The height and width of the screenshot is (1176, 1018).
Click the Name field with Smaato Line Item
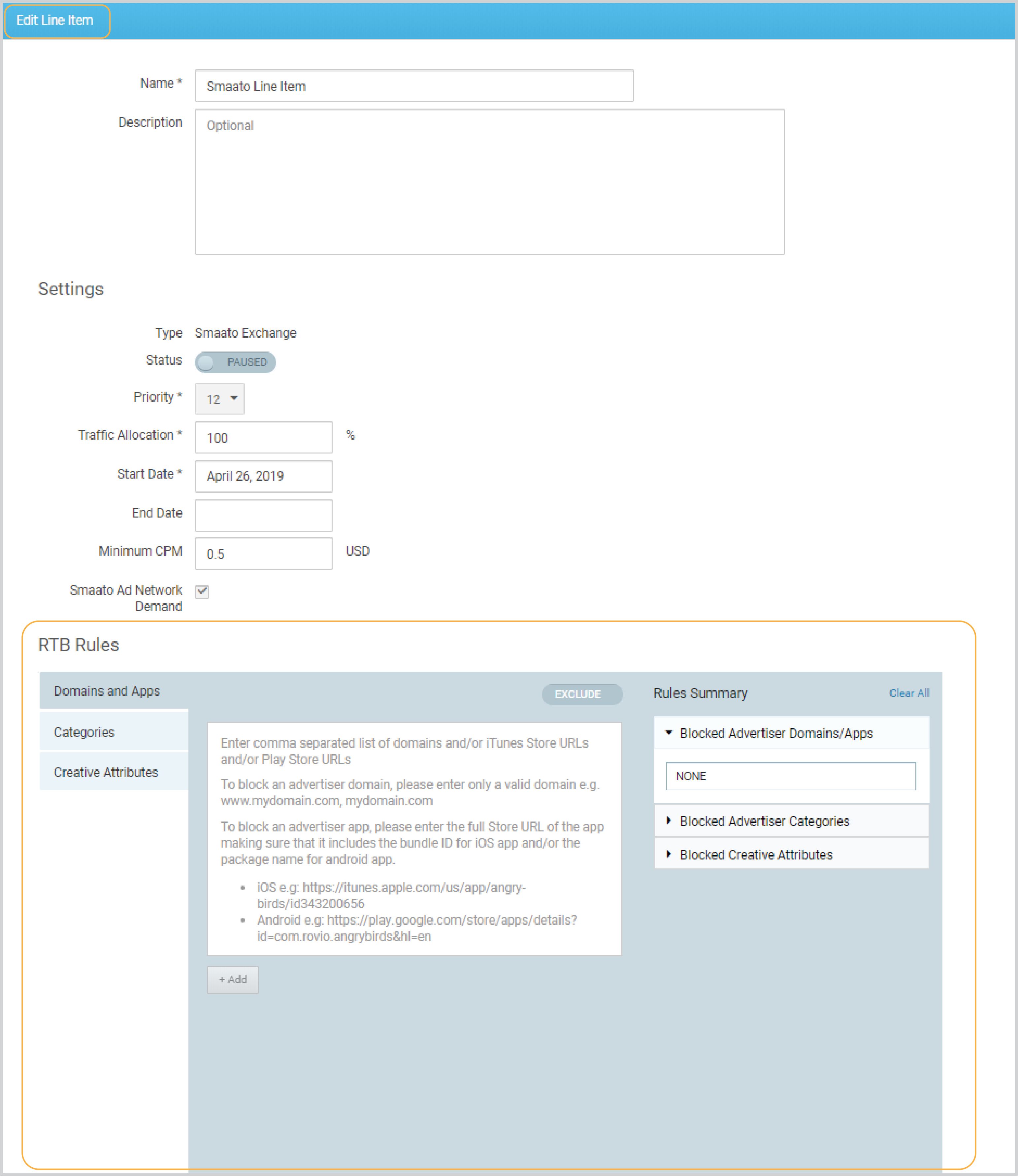414,86
